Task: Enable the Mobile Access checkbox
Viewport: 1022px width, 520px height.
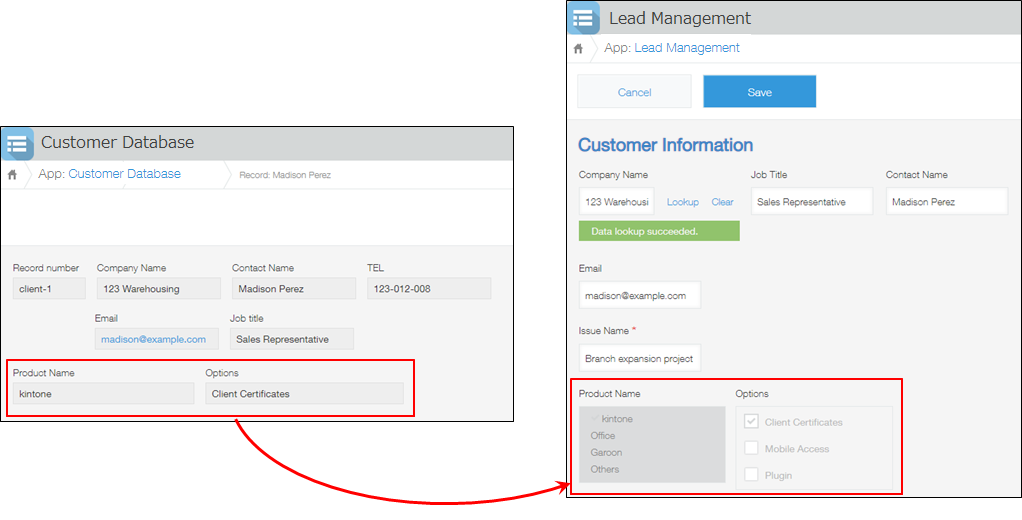Action: 752,449
